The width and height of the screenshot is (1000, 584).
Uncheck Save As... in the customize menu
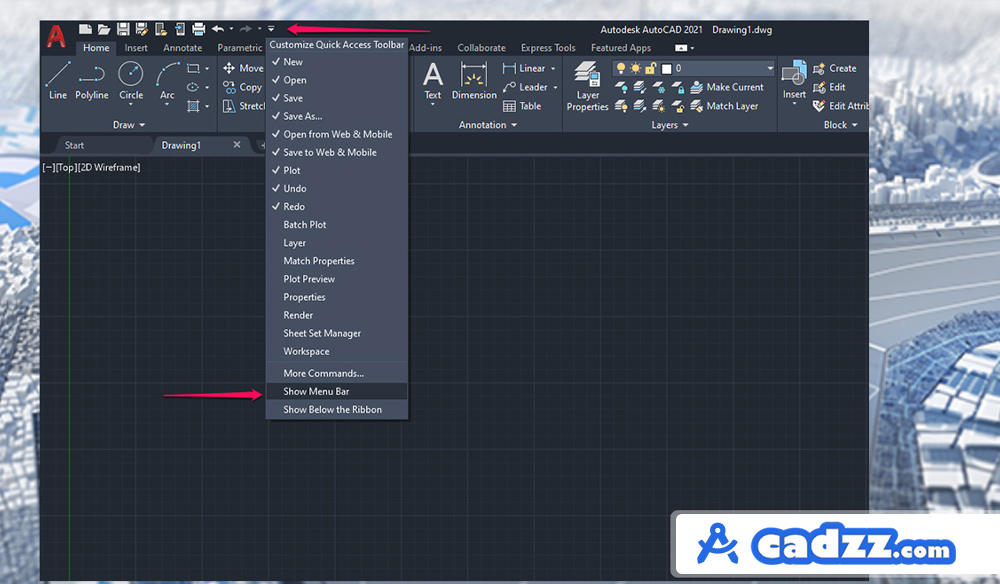(337, 116)
